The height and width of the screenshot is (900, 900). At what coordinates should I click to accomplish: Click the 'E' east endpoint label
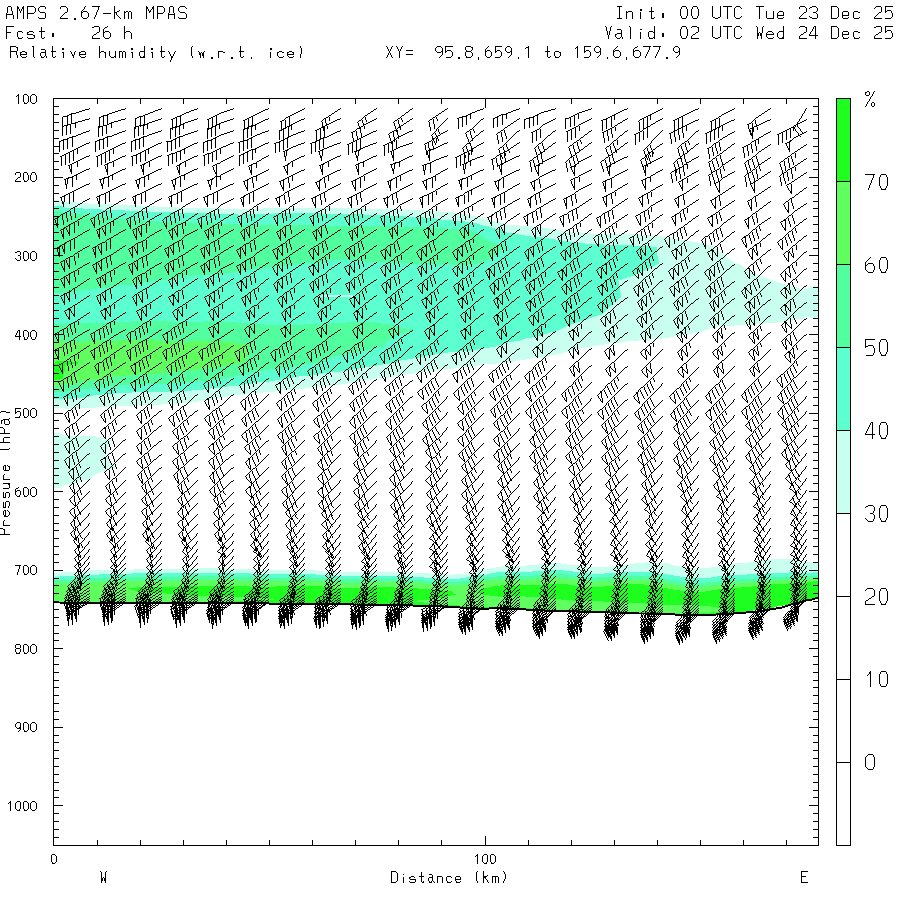(804, 878)
